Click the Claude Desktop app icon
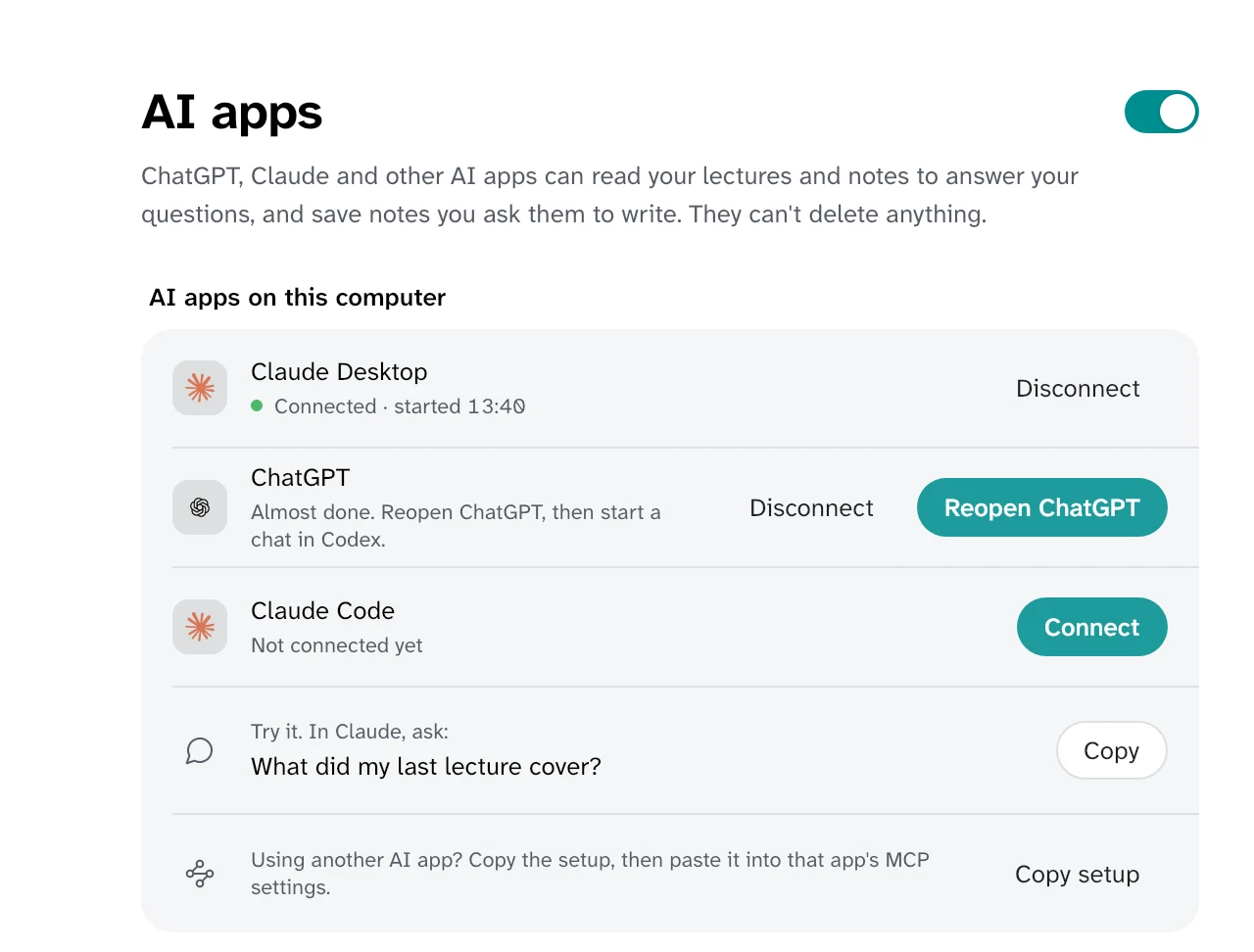 coord(200,388)
